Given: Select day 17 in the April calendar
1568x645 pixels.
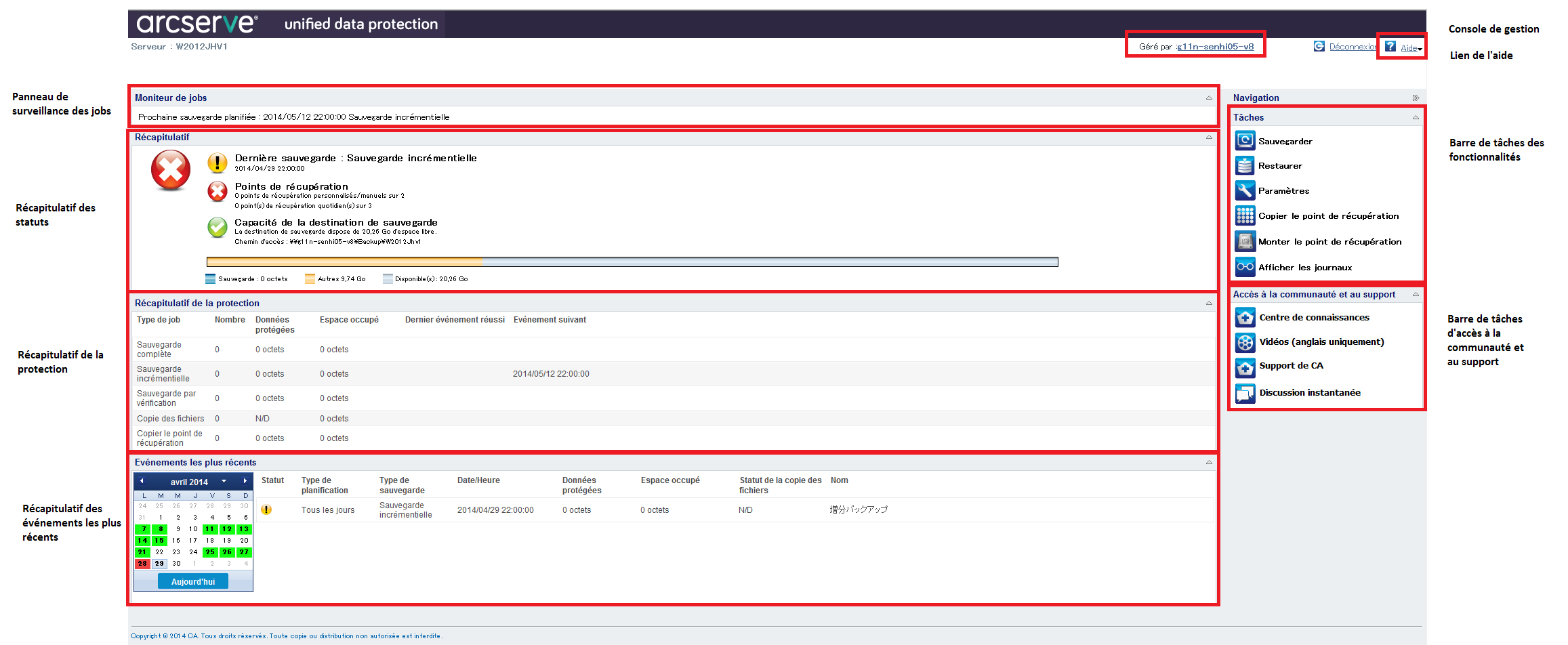Looking at the screenshot, I should 193,541.
